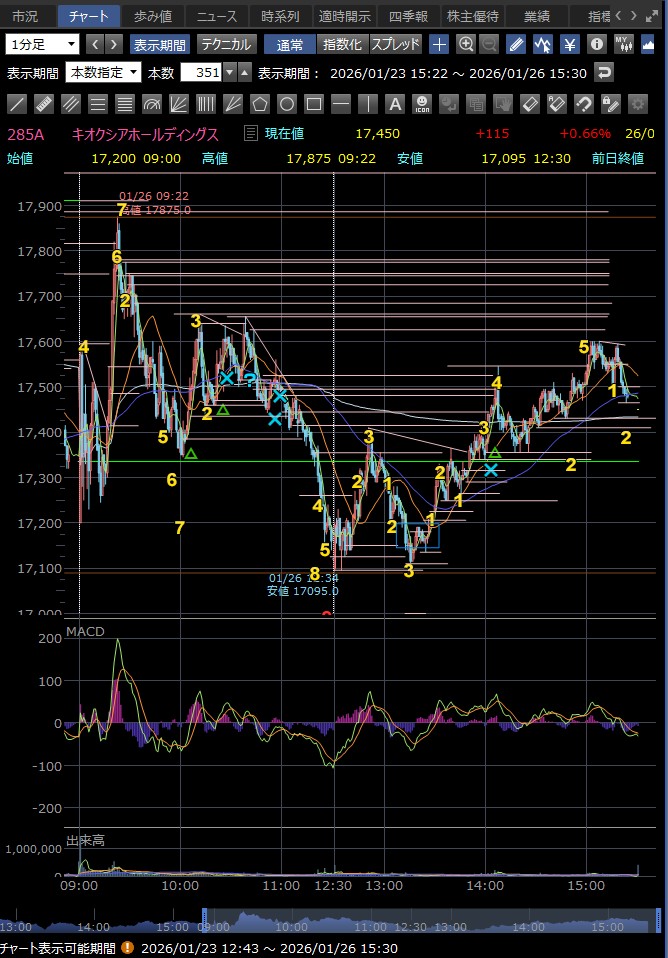668x958 pixels.
Task: Switch to 指数化 display mode
Action: tap(342, 44)
